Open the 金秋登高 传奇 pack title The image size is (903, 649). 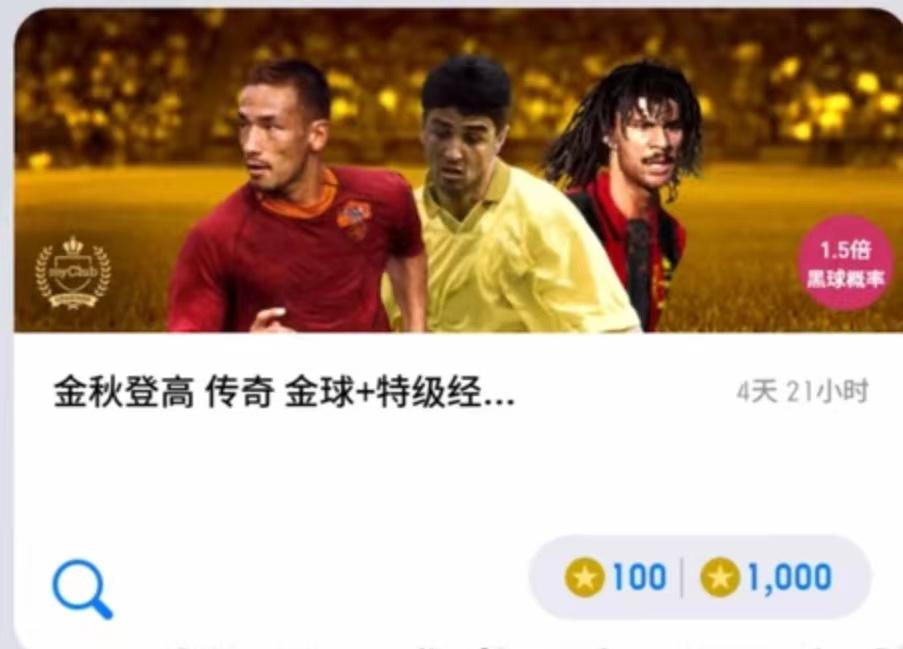point(283,393)
